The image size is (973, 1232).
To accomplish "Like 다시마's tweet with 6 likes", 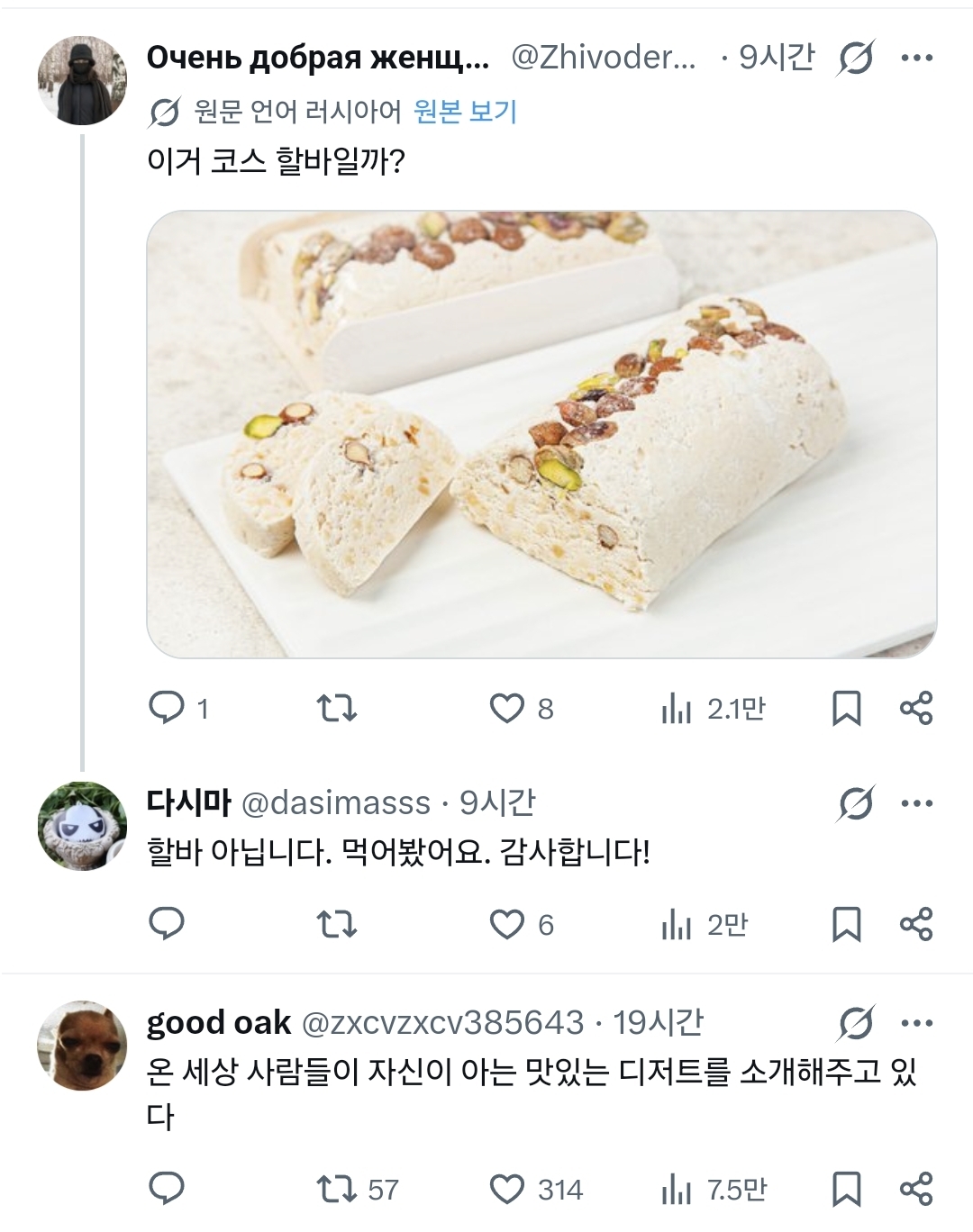I will (507, 924).
